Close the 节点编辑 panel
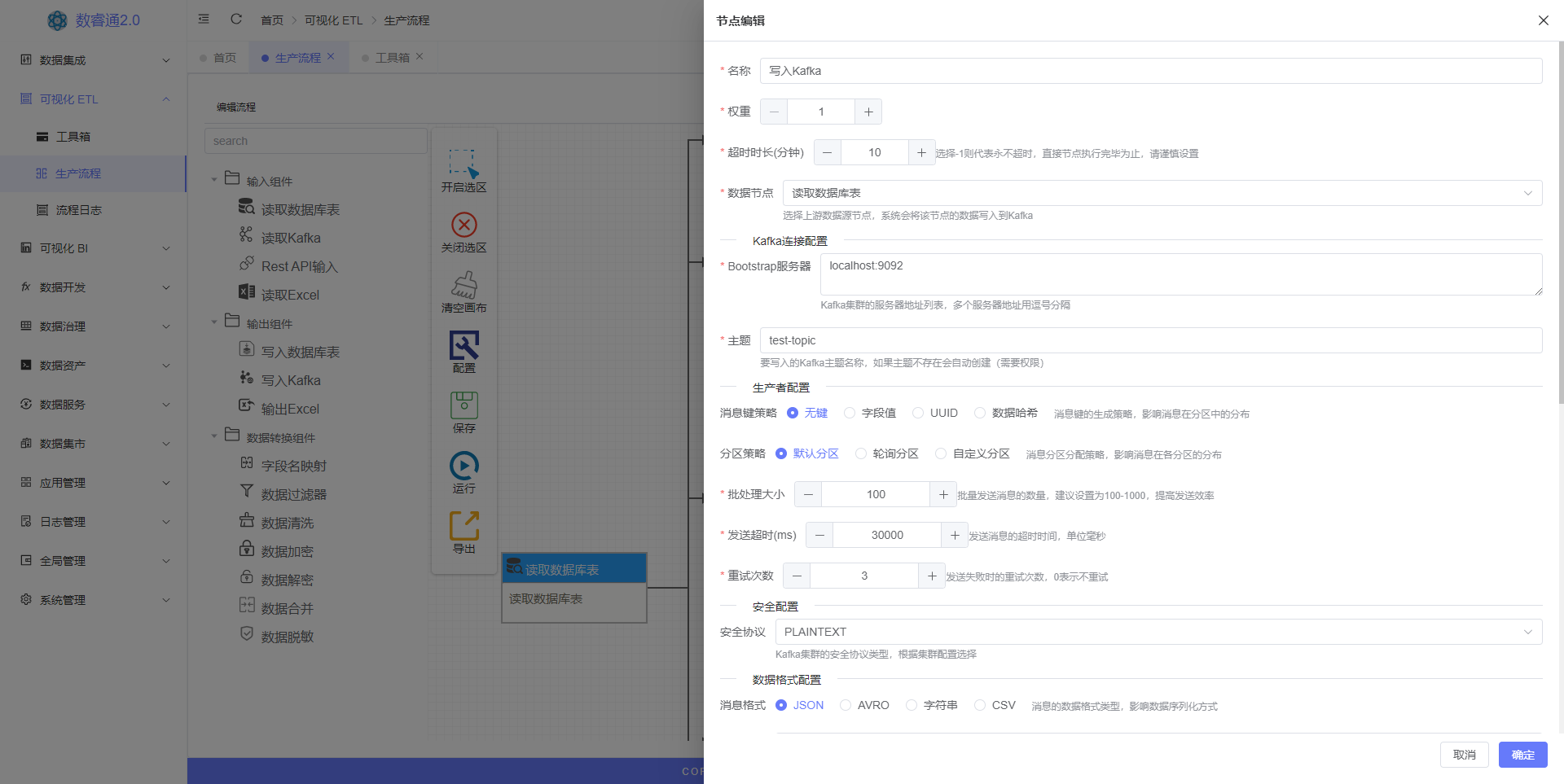 tap(1544, 20)
